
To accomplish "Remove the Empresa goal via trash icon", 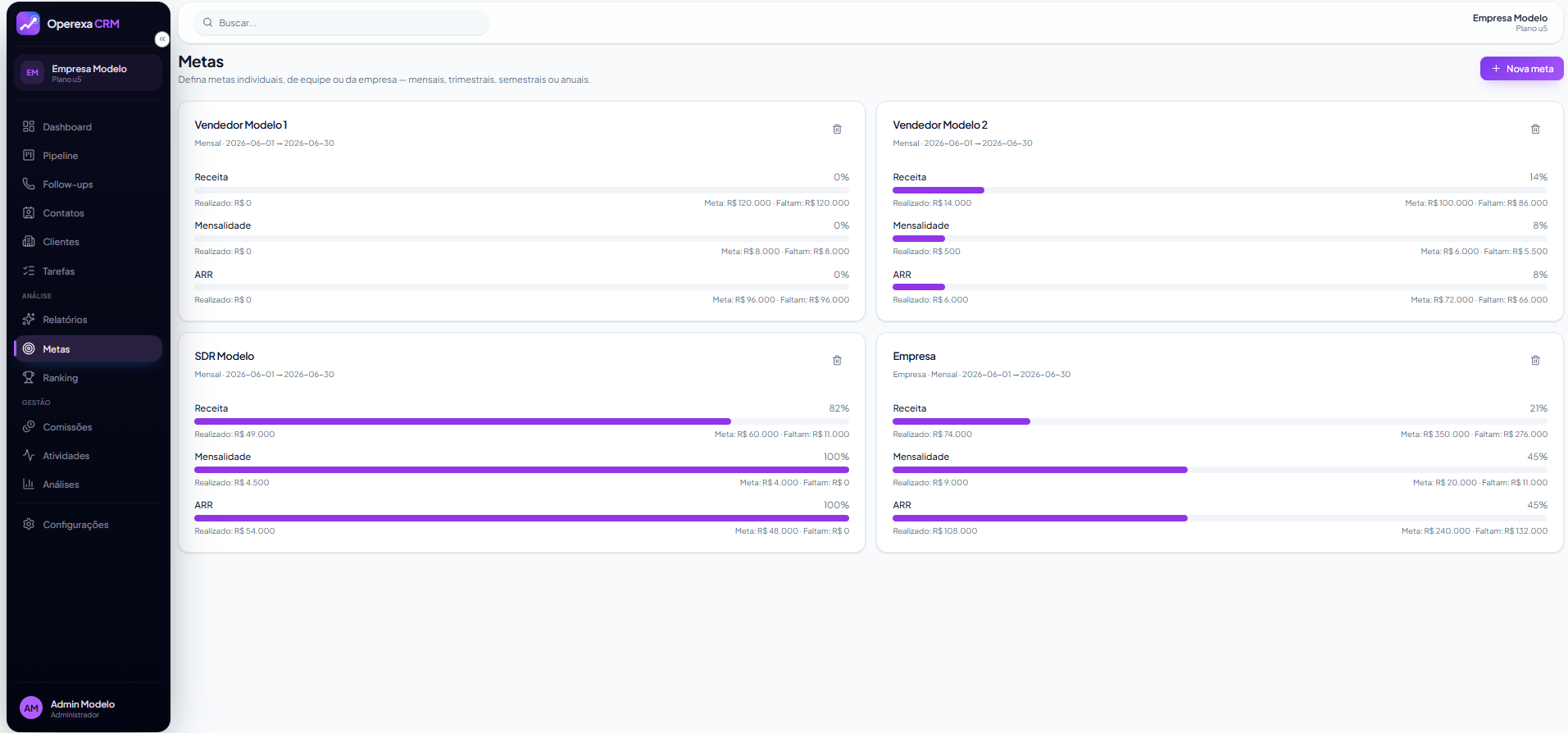I will coord(1535,361).
